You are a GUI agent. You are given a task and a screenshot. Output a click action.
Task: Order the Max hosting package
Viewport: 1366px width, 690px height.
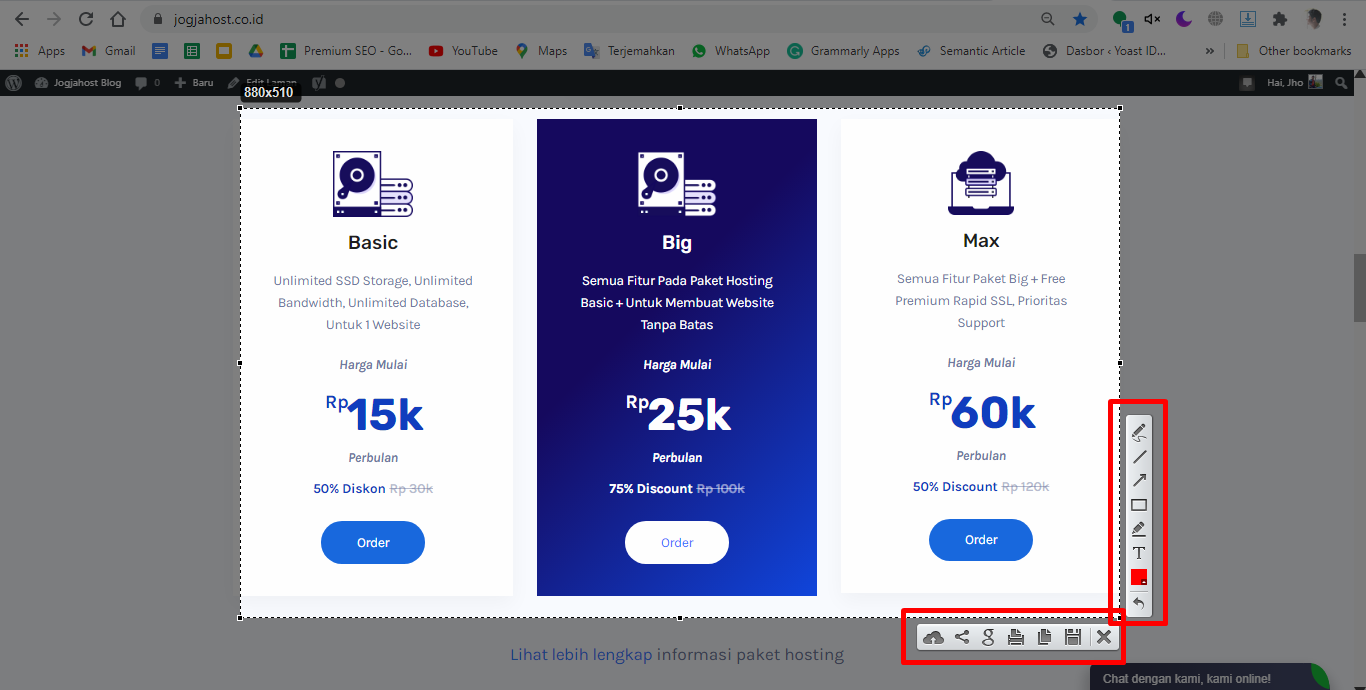(981, 540)
